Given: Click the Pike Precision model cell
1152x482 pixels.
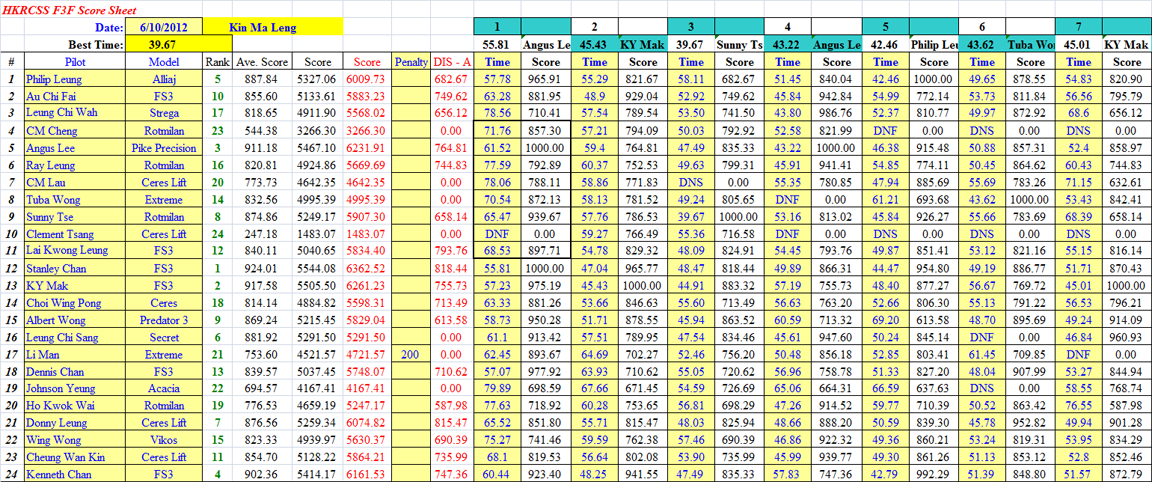Looking at the screenshot, I should [164, 147].
